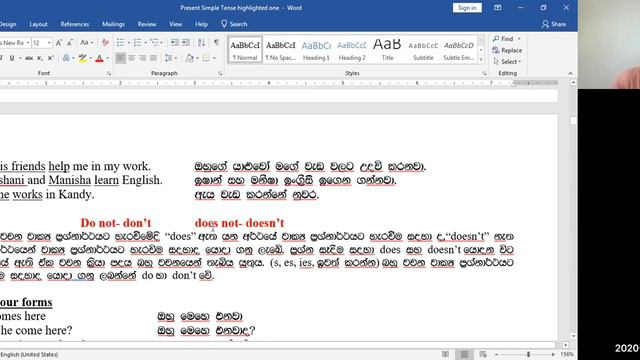
Task: Switch to Web Layout view
Action: (x=483, y=354)
